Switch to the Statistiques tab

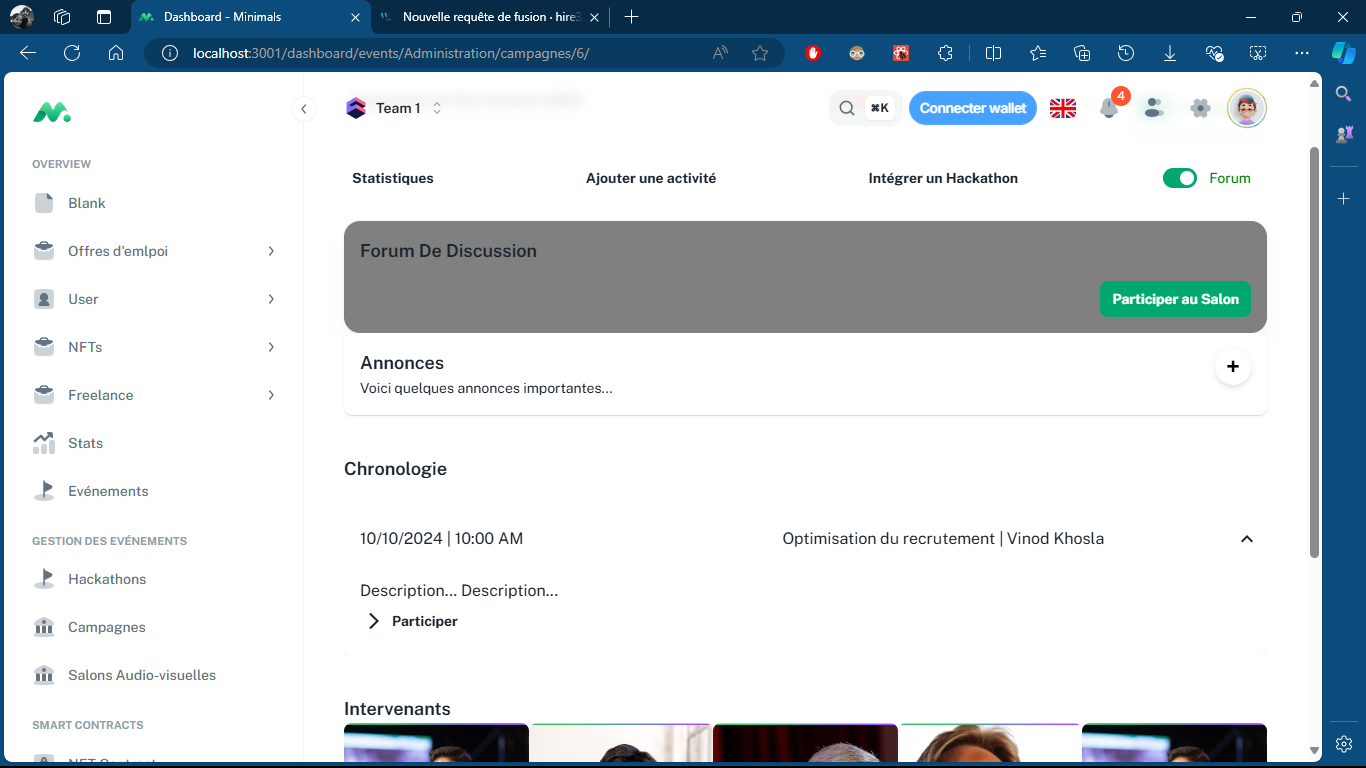393,178
